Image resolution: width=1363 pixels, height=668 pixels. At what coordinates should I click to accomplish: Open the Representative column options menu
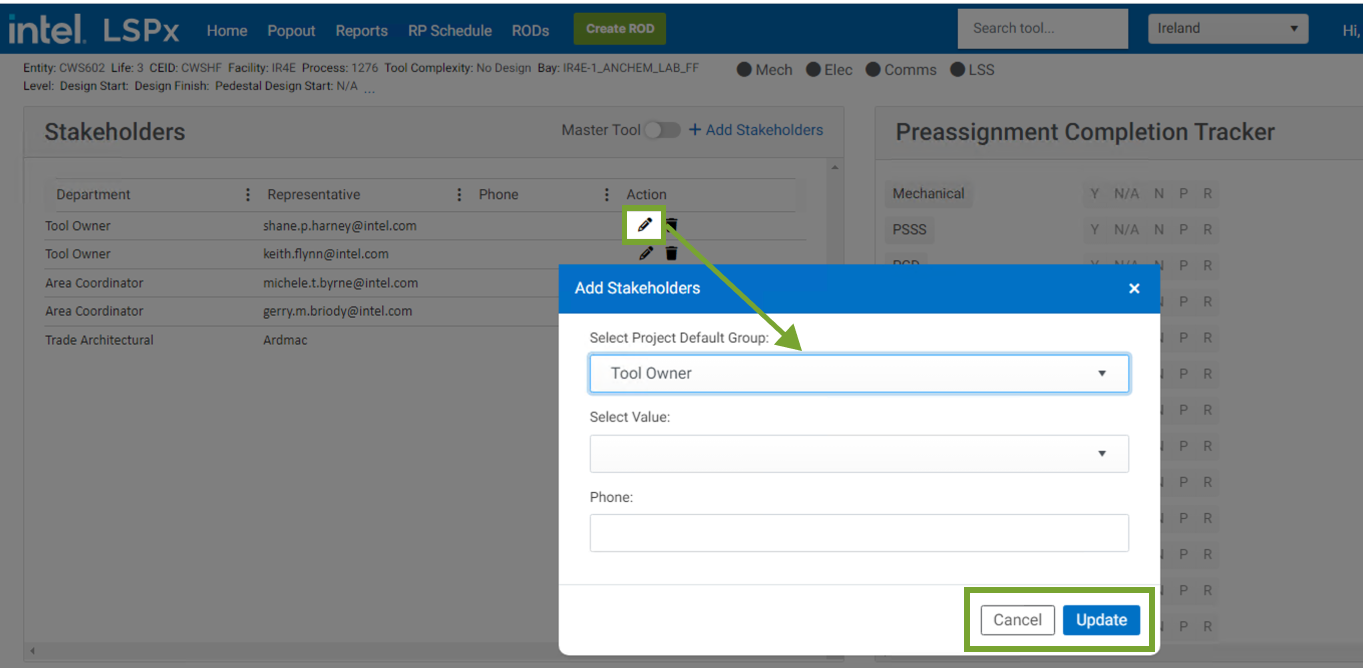tap(459, 195)
